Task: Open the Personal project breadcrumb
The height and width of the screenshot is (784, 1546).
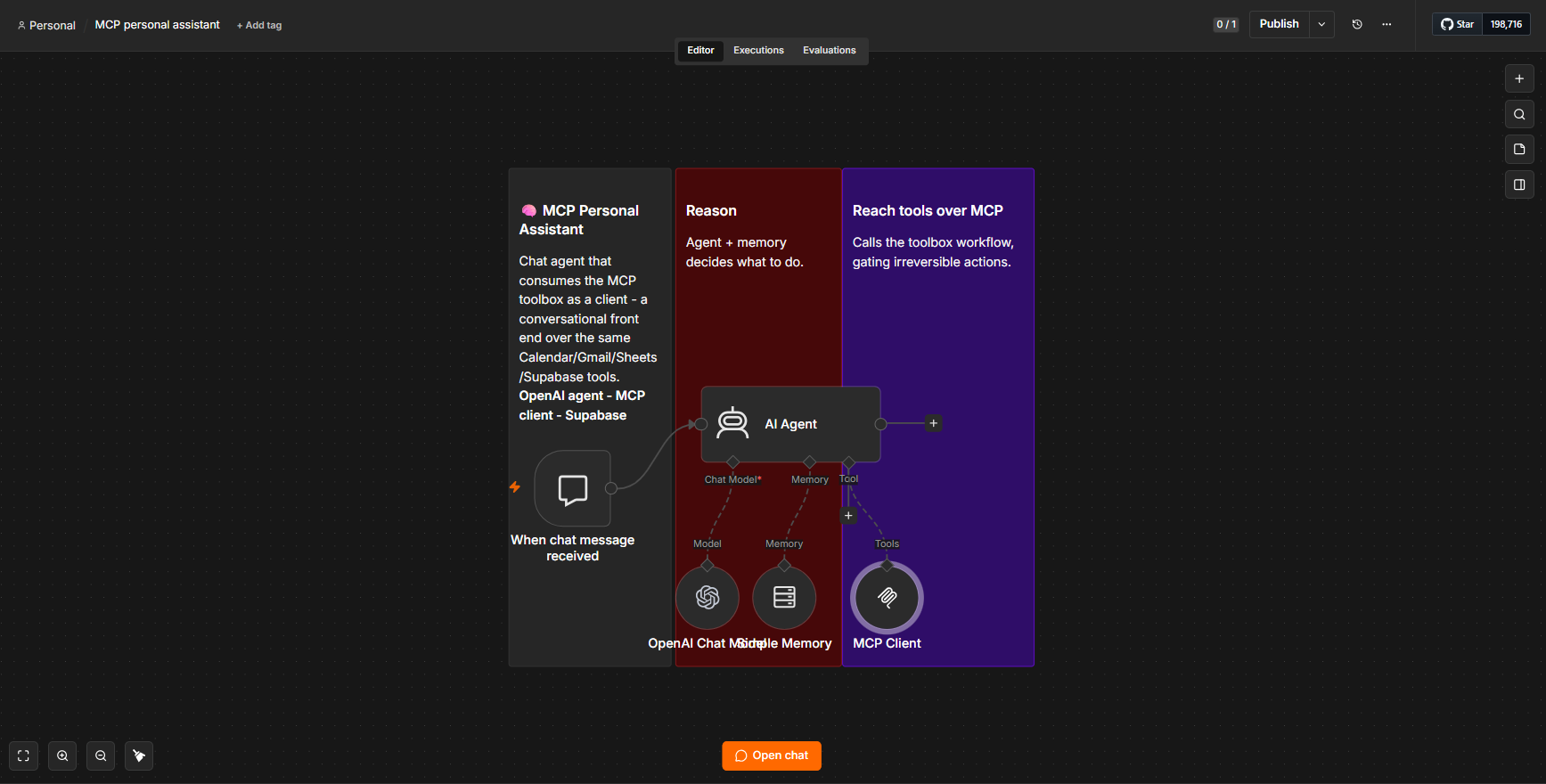Action: [x=46, y=26]
